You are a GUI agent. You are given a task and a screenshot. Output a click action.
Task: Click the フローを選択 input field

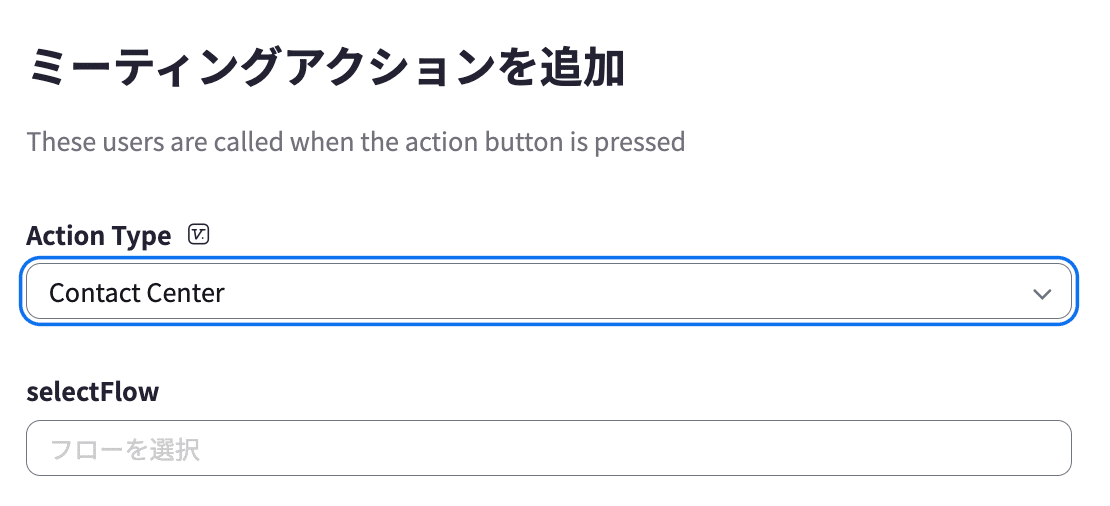click(x=549, y=448)
